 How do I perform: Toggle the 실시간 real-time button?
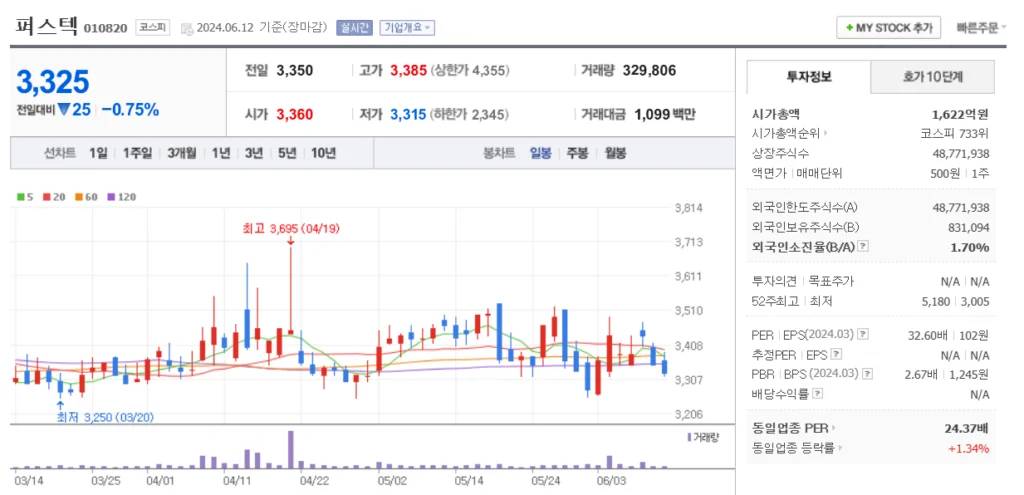[x=354, y=28]
